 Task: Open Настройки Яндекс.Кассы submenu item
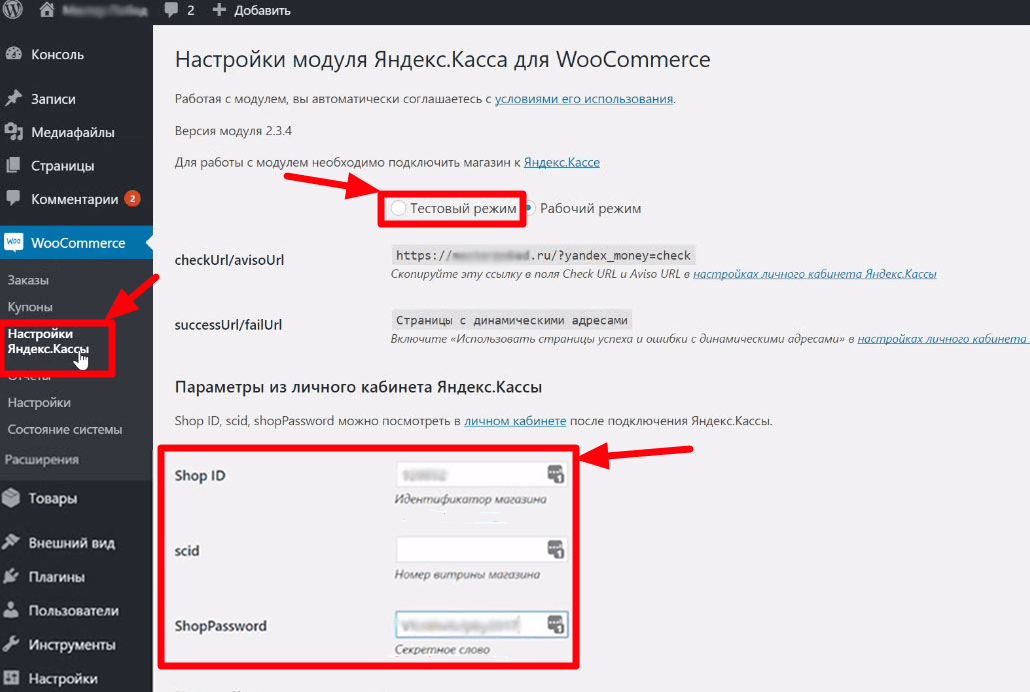point(48,341)
